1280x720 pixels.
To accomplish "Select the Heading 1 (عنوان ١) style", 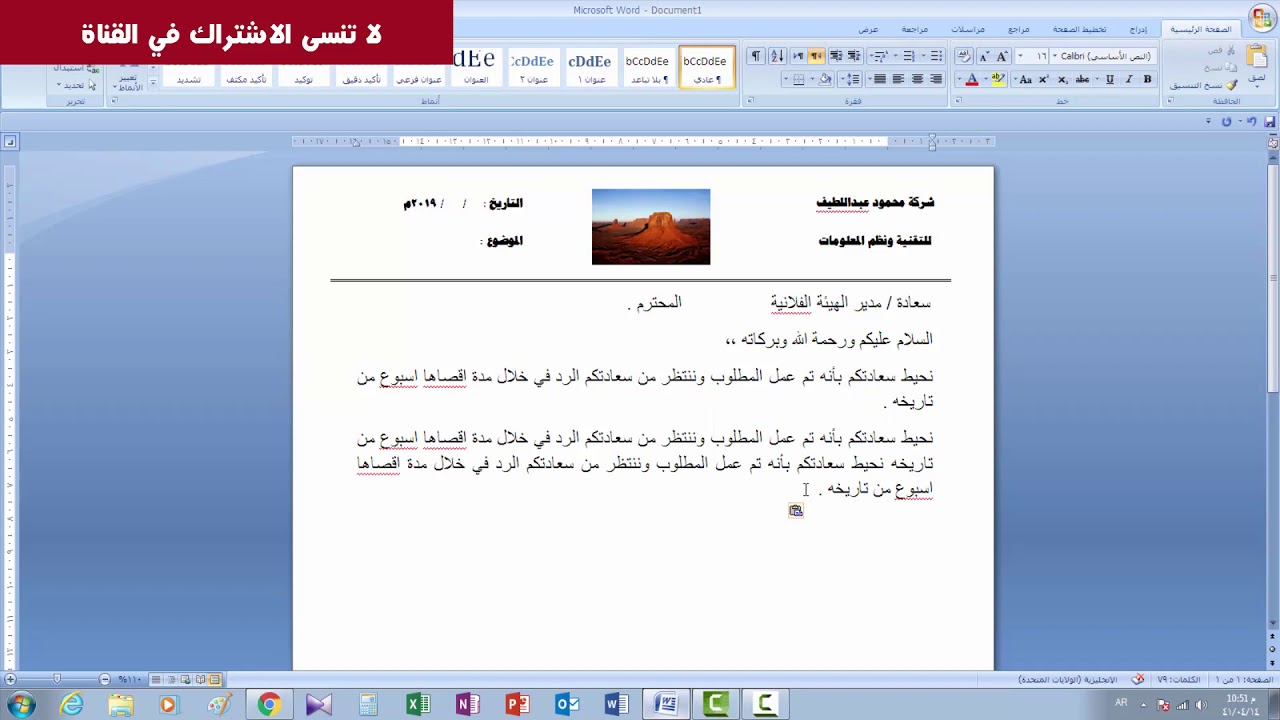I will 590,67.
